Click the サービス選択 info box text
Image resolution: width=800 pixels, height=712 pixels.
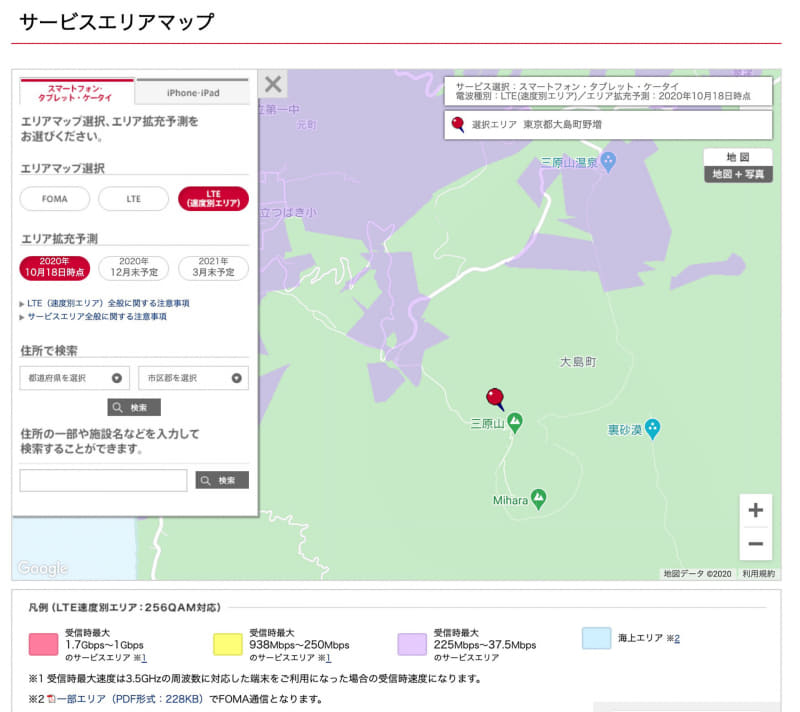click(x=603, y=91)
